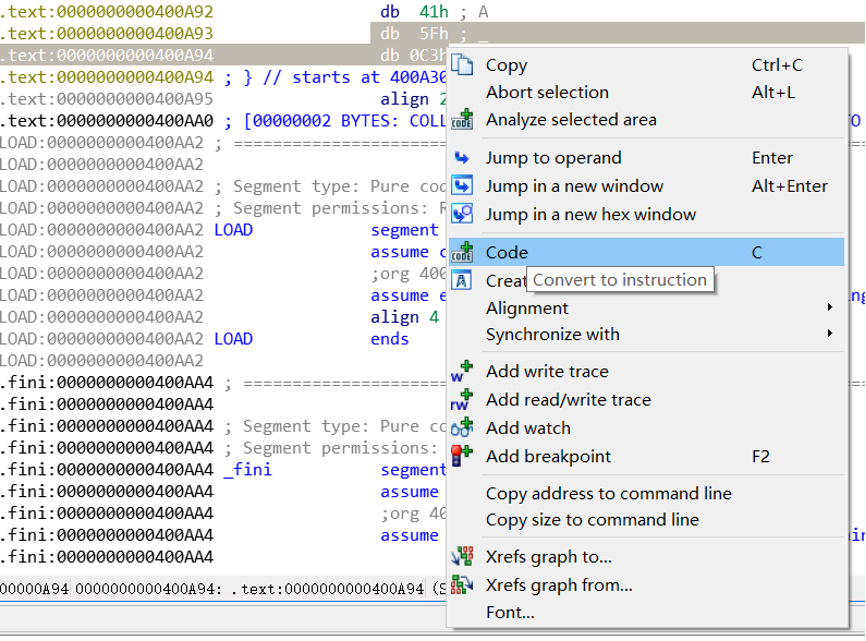The width and height of the screenshot is (866, 641).
Task: Click the Jump in a new window icon
Action: [x=462, y=186]
